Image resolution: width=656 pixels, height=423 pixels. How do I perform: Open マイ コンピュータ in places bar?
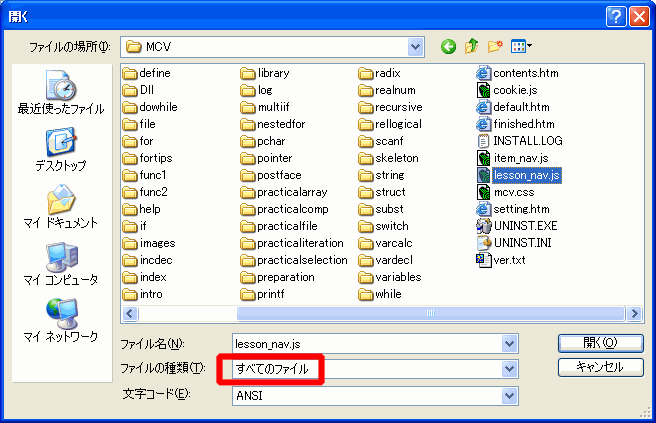[61, 264]
